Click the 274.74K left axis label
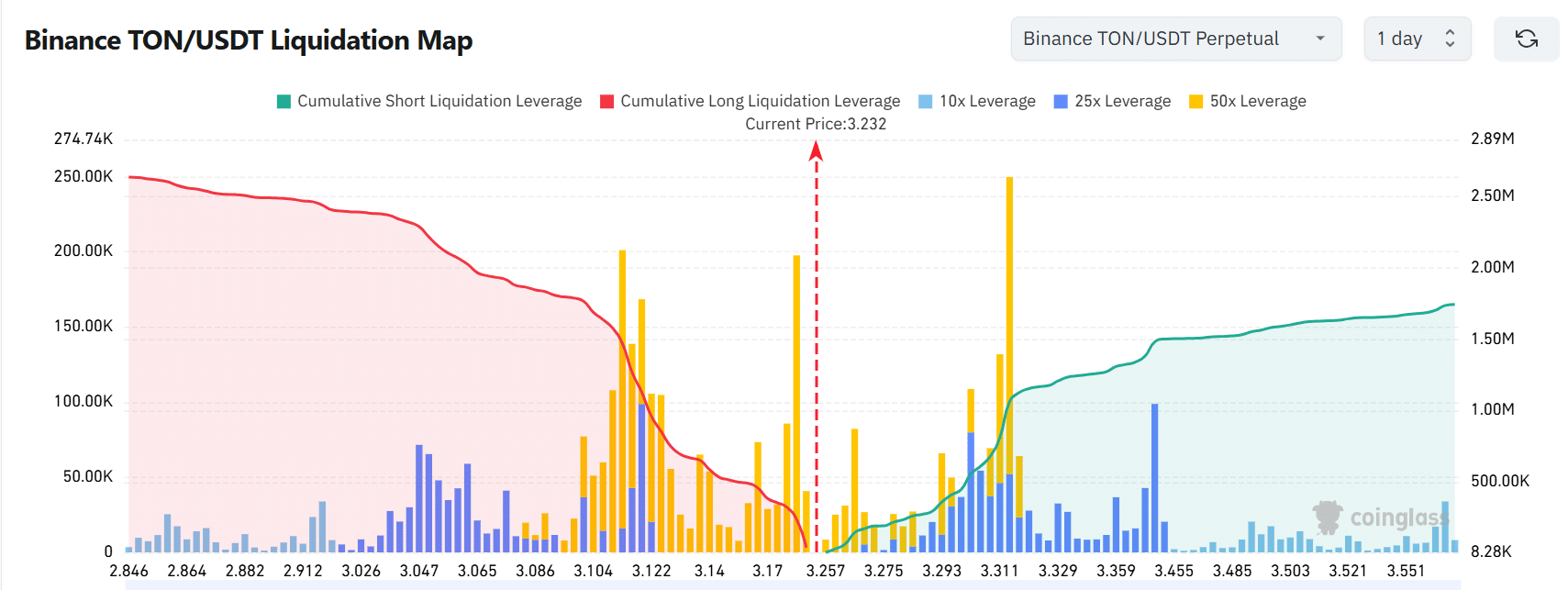Image resolution: width=1568 pixels, height=590 pixels. coord(83,139)
